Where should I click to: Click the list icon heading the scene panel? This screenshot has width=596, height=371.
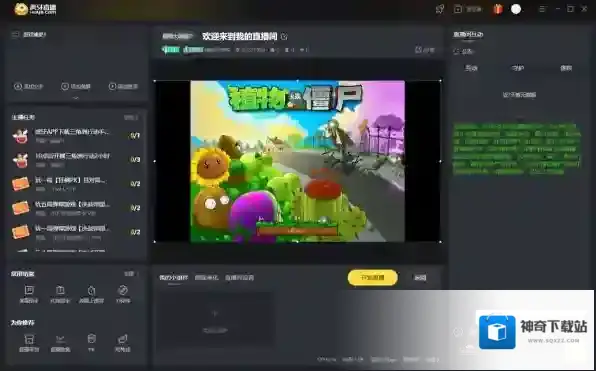point(15,35)
